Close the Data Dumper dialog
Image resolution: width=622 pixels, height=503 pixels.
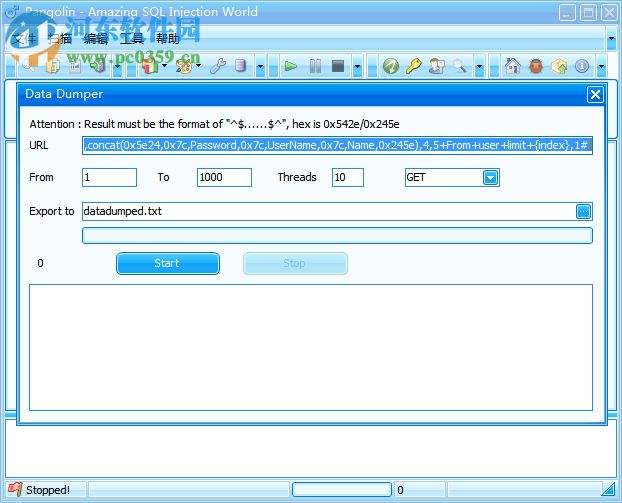pos(595,94)
